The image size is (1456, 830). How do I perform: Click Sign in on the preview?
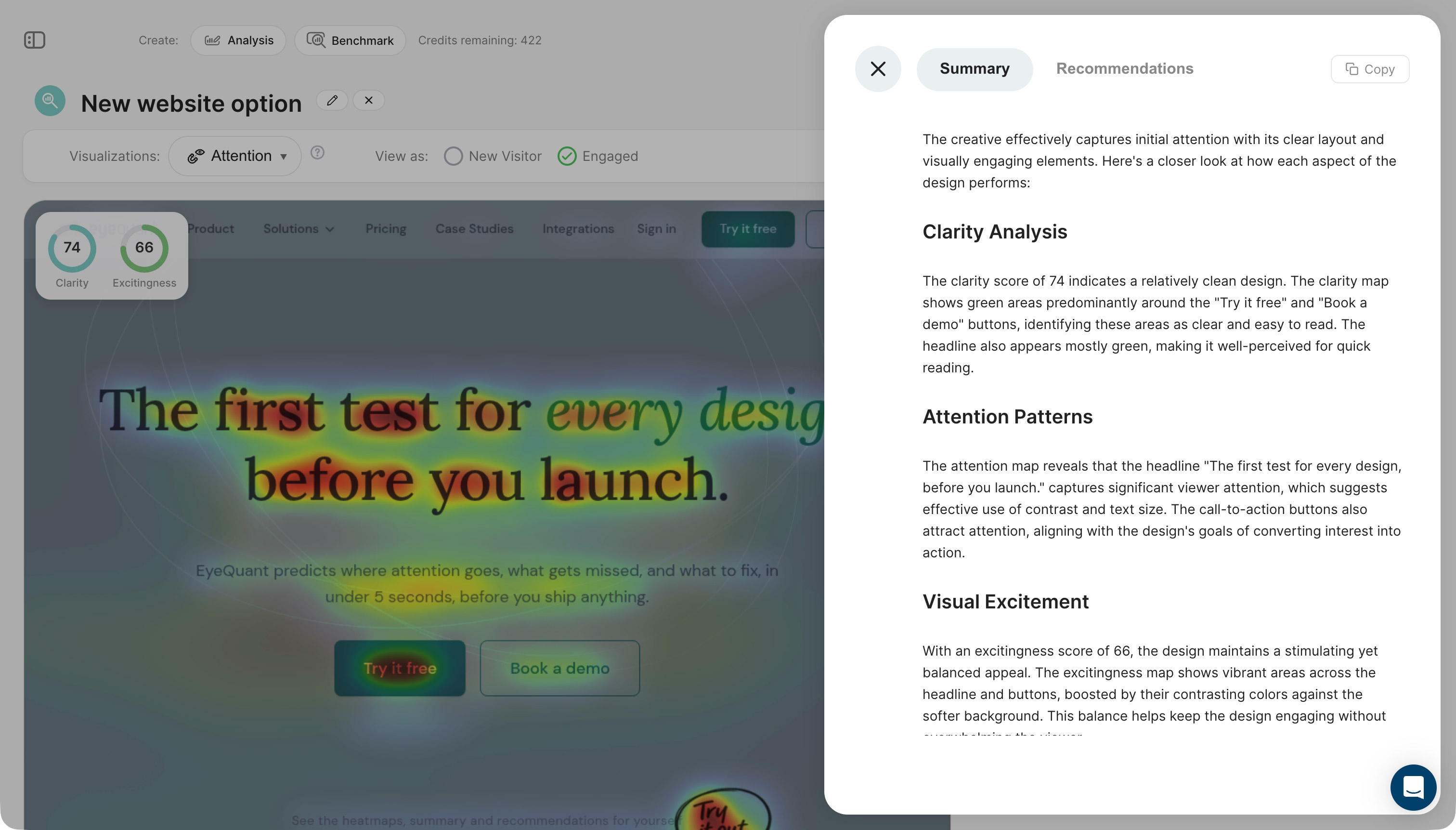(x=656, y=229)
